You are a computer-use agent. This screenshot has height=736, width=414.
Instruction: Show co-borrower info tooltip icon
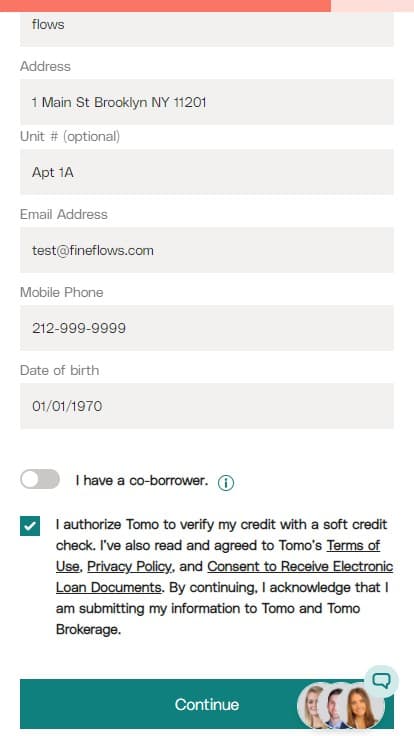tap(226, 483)
